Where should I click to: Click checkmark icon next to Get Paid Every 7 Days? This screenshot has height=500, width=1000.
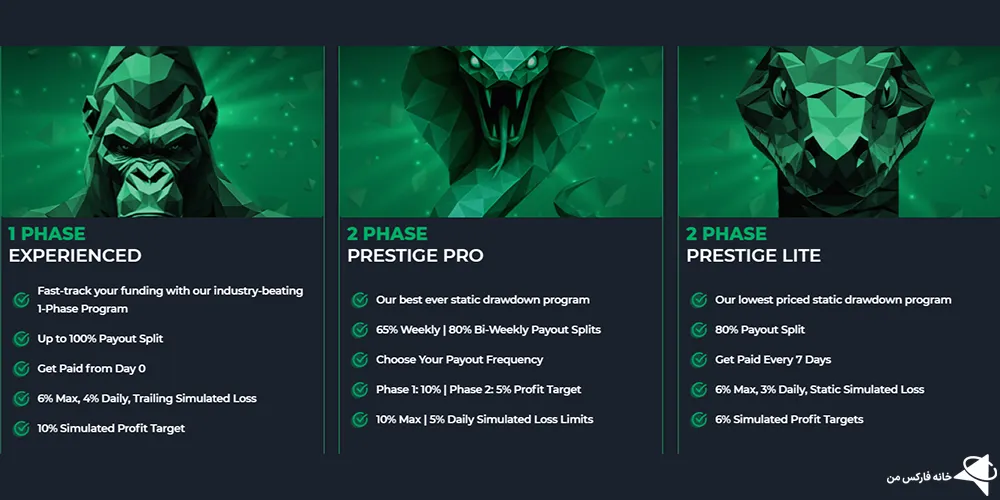click(x=698, y=360)
